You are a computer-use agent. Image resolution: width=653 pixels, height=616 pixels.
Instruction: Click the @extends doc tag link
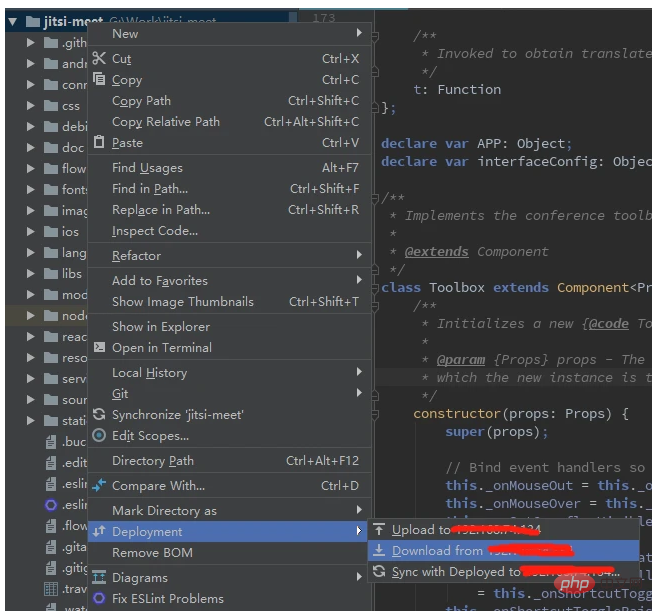[x=436, y=252]
